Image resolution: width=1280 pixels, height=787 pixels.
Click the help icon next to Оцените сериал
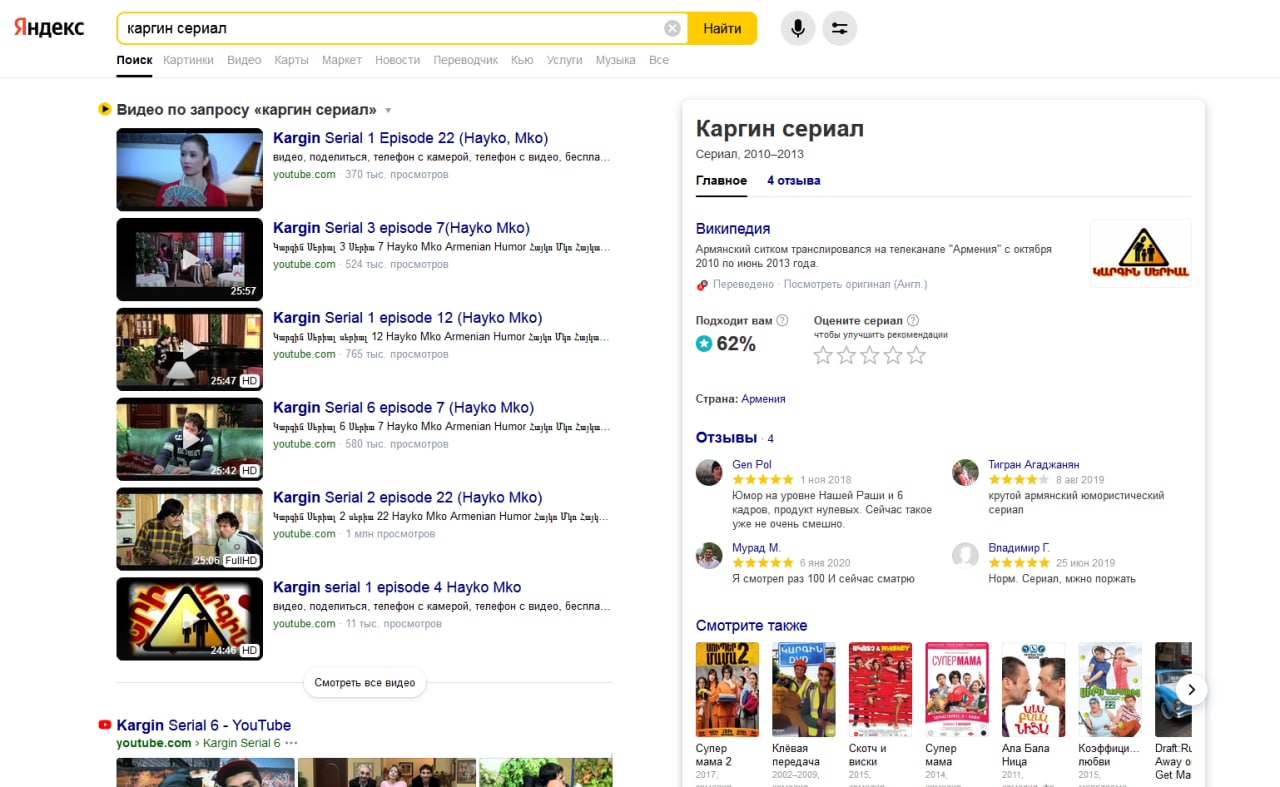click(x=913, y=321)
